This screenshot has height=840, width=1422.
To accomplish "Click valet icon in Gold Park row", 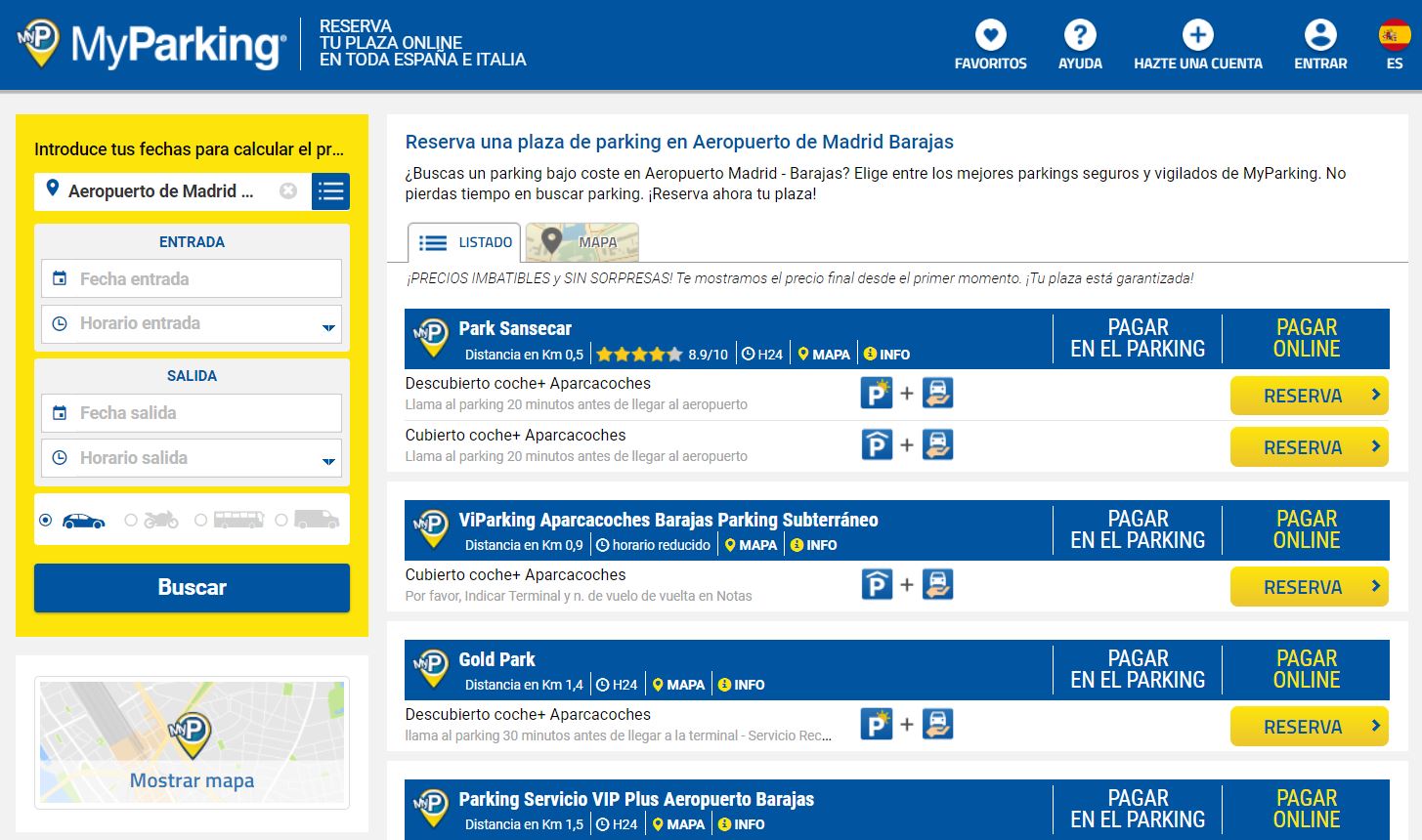I will pyautogui.click(x=937, y=724).
